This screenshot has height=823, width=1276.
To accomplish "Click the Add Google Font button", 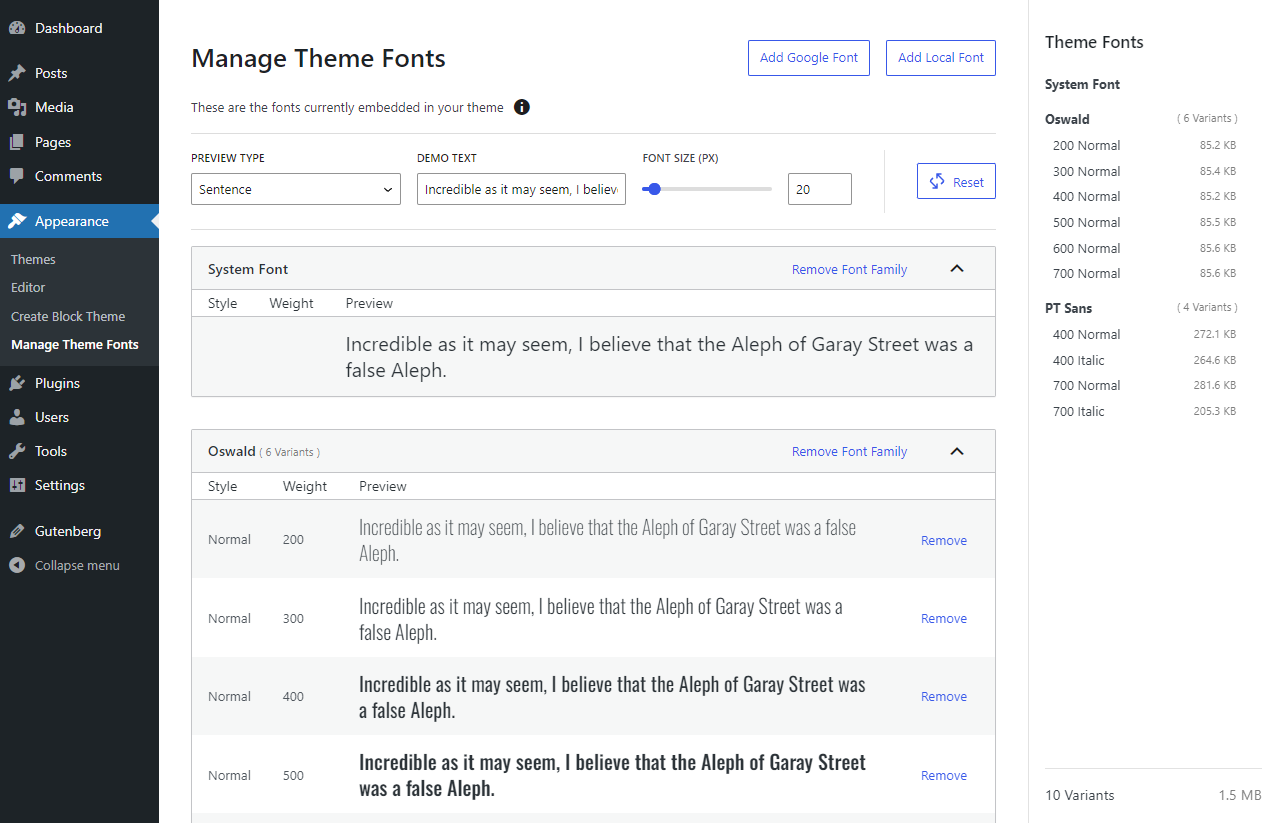I will [808, 58].
